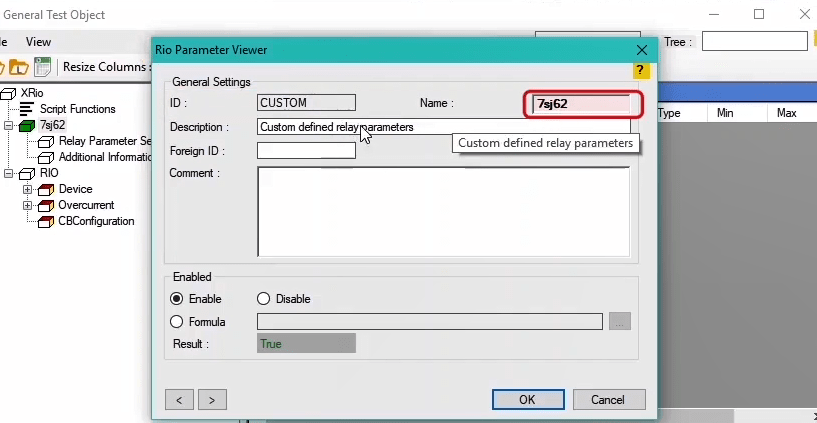Expand the Device tree node
Viewport: 817px width, 423px height.
[28, 189]
